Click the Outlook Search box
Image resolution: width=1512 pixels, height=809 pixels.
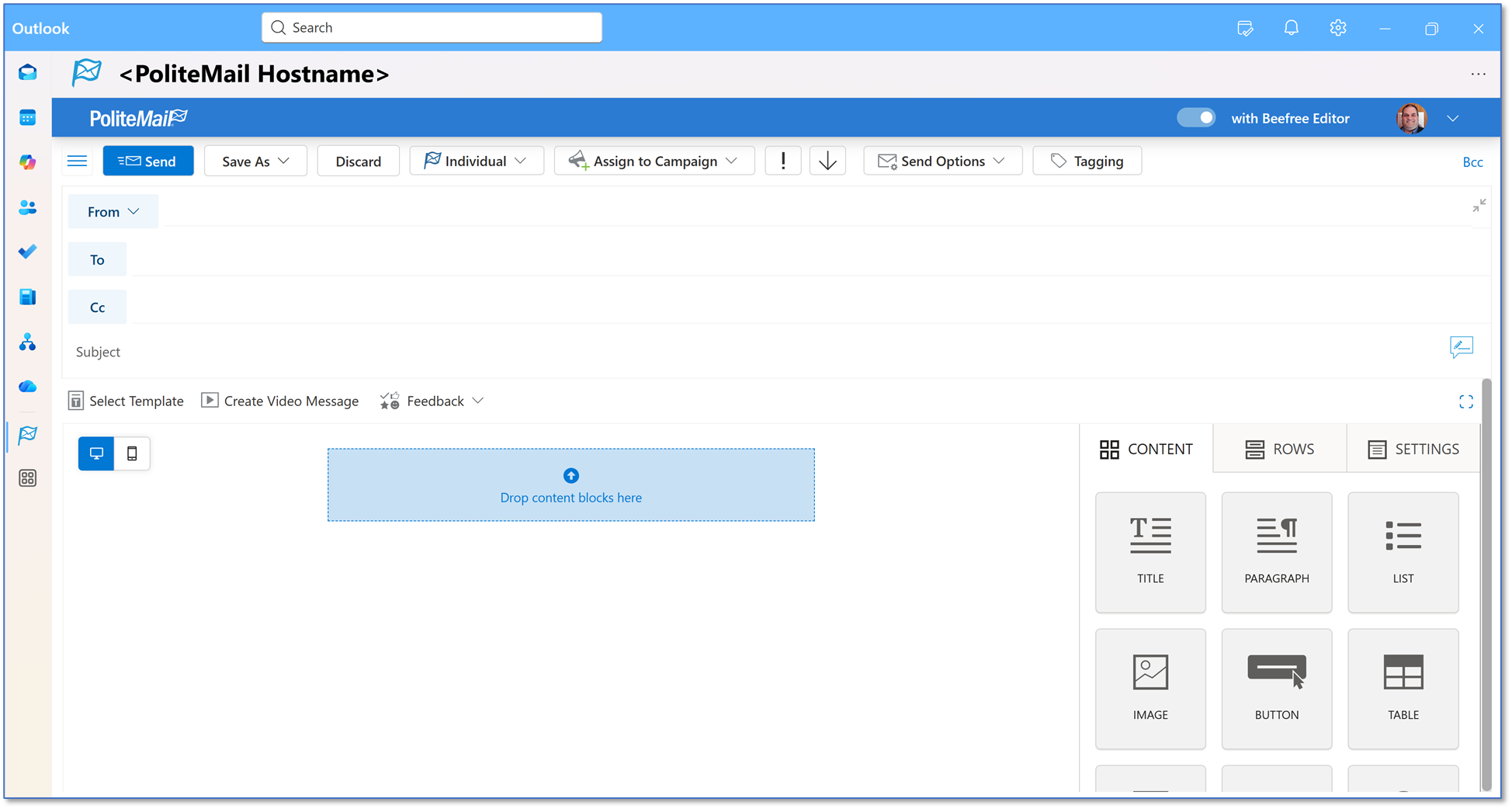(x=432, y=28)
